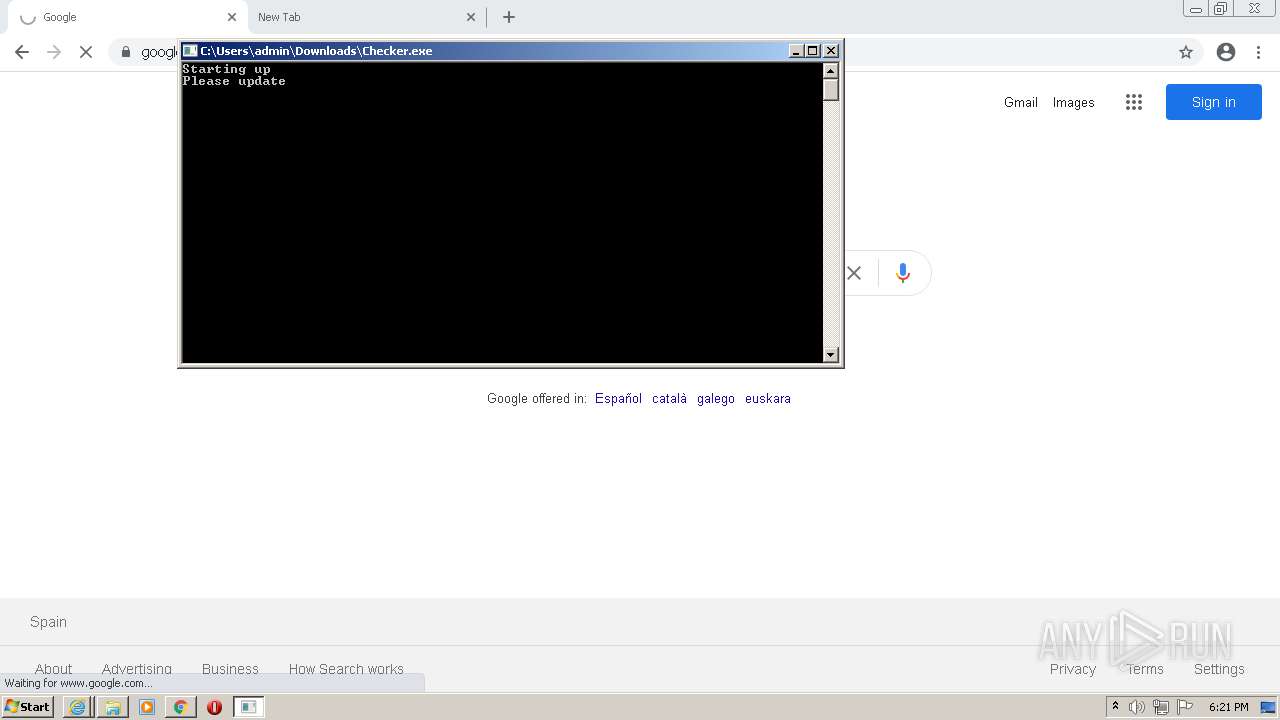Open the Advertising footer link
The image size is (1280, 720).
coord(136,669)
